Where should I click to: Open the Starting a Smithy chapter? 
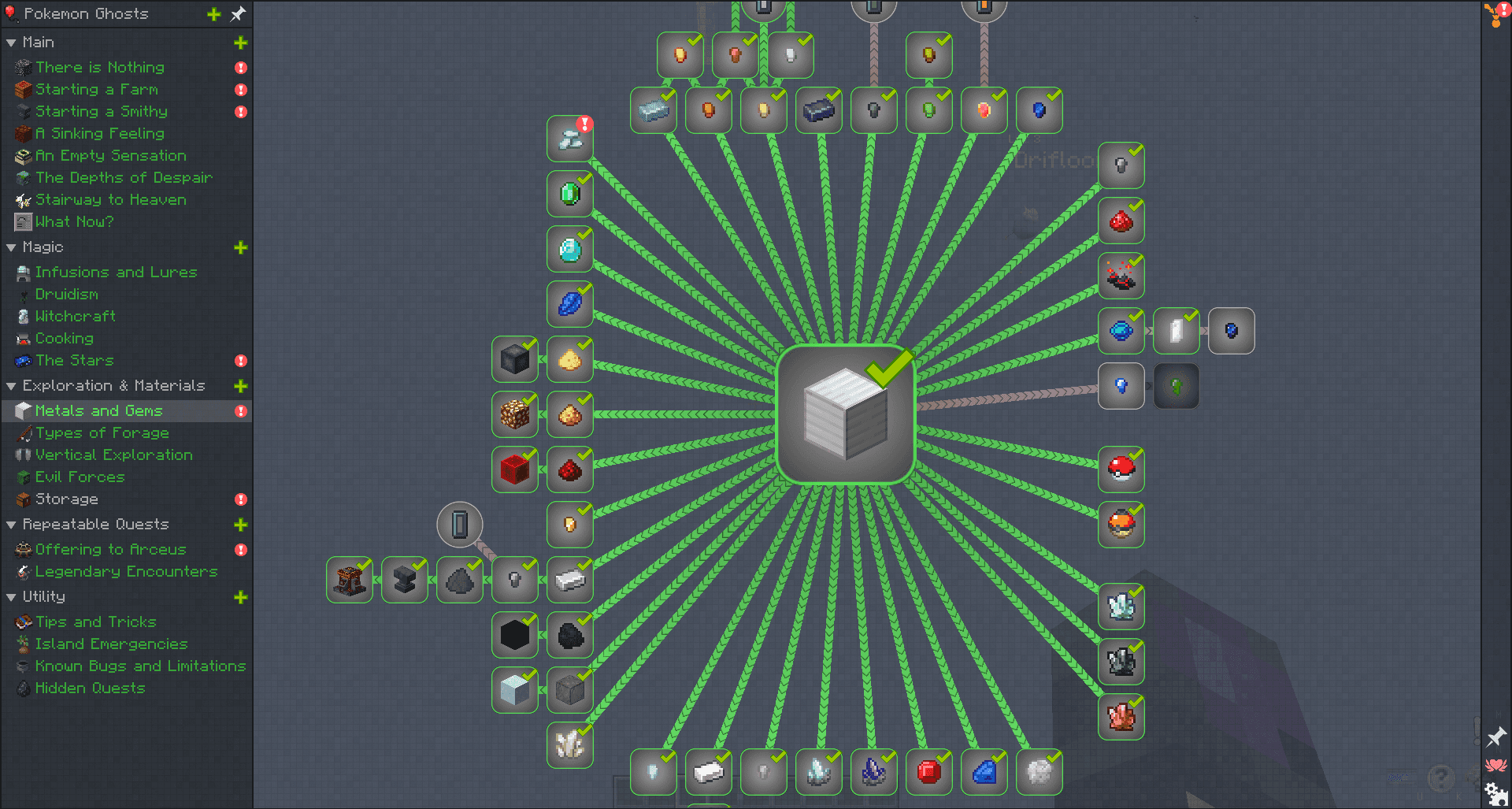tap(126, 112)
